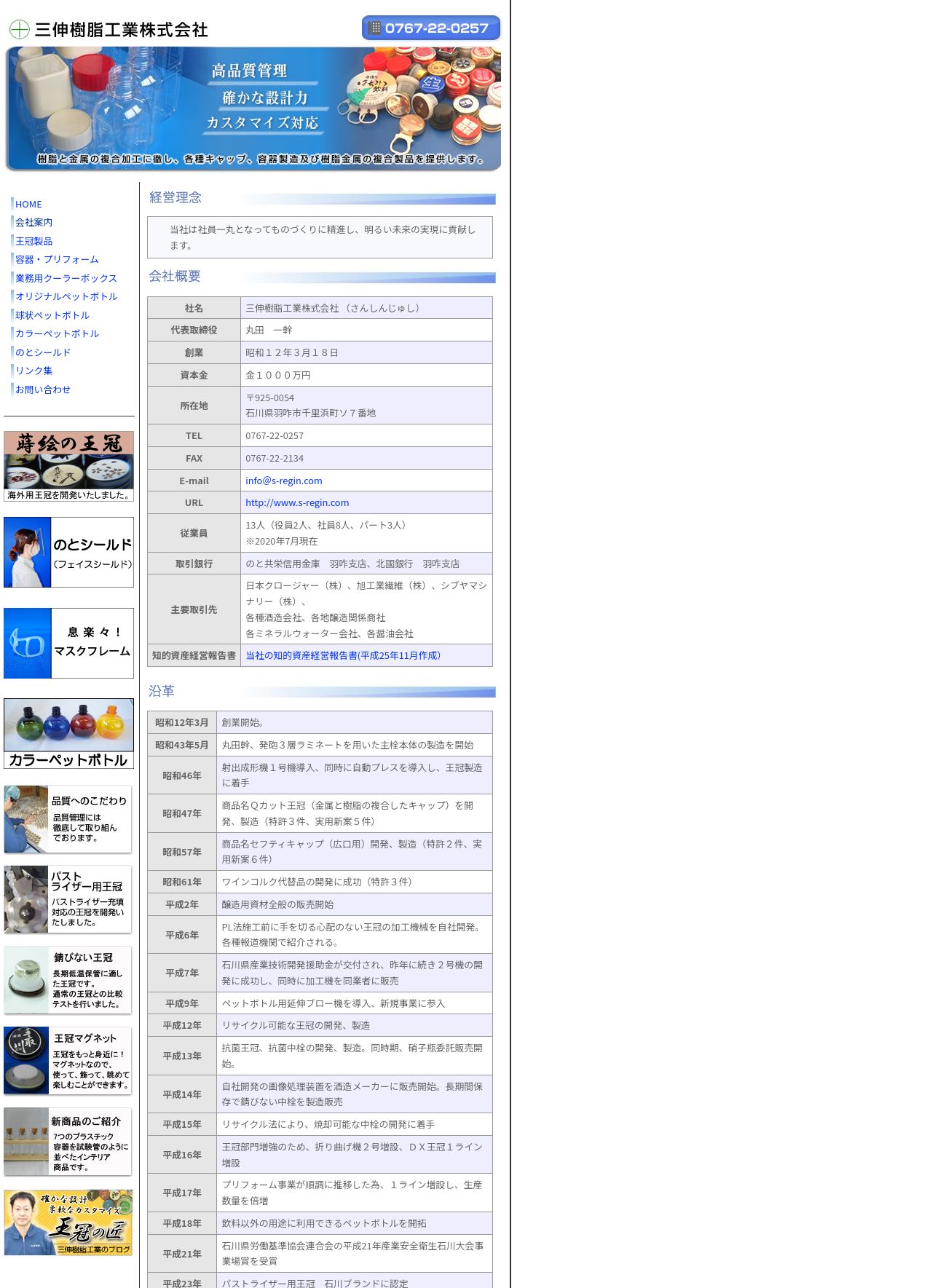Open the 王冠マグネット banner

click(x=68, y=1061)
